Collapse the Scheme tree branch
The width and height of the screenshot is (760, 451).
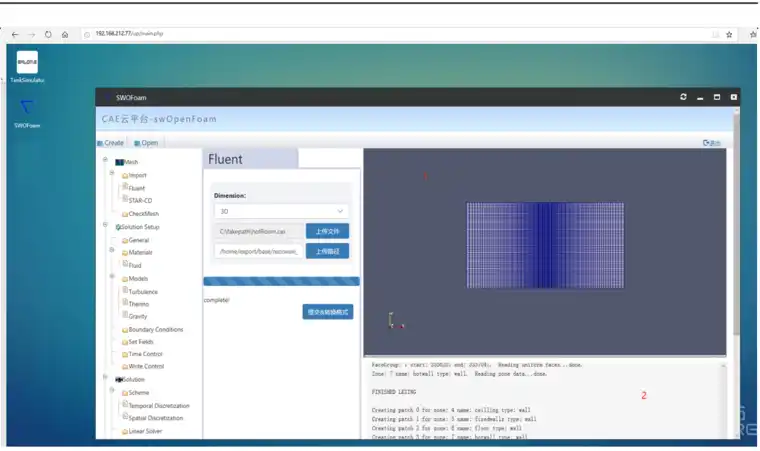point(112,390)
